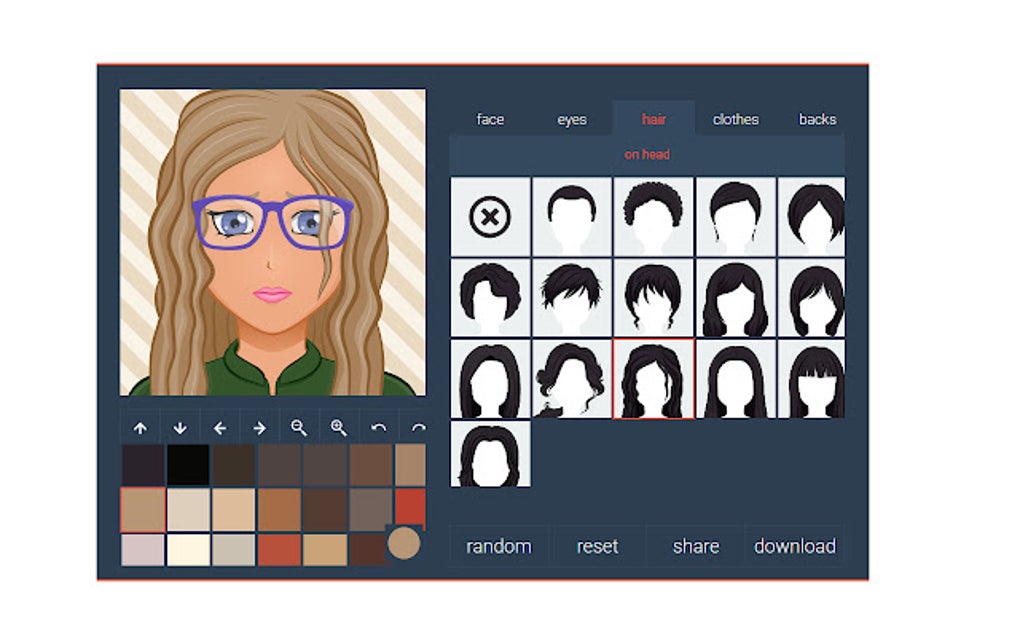This screenshot has height=638, width=1020.
Task: Choose the lone hairstyle in the bottom row
Action: 490,453
